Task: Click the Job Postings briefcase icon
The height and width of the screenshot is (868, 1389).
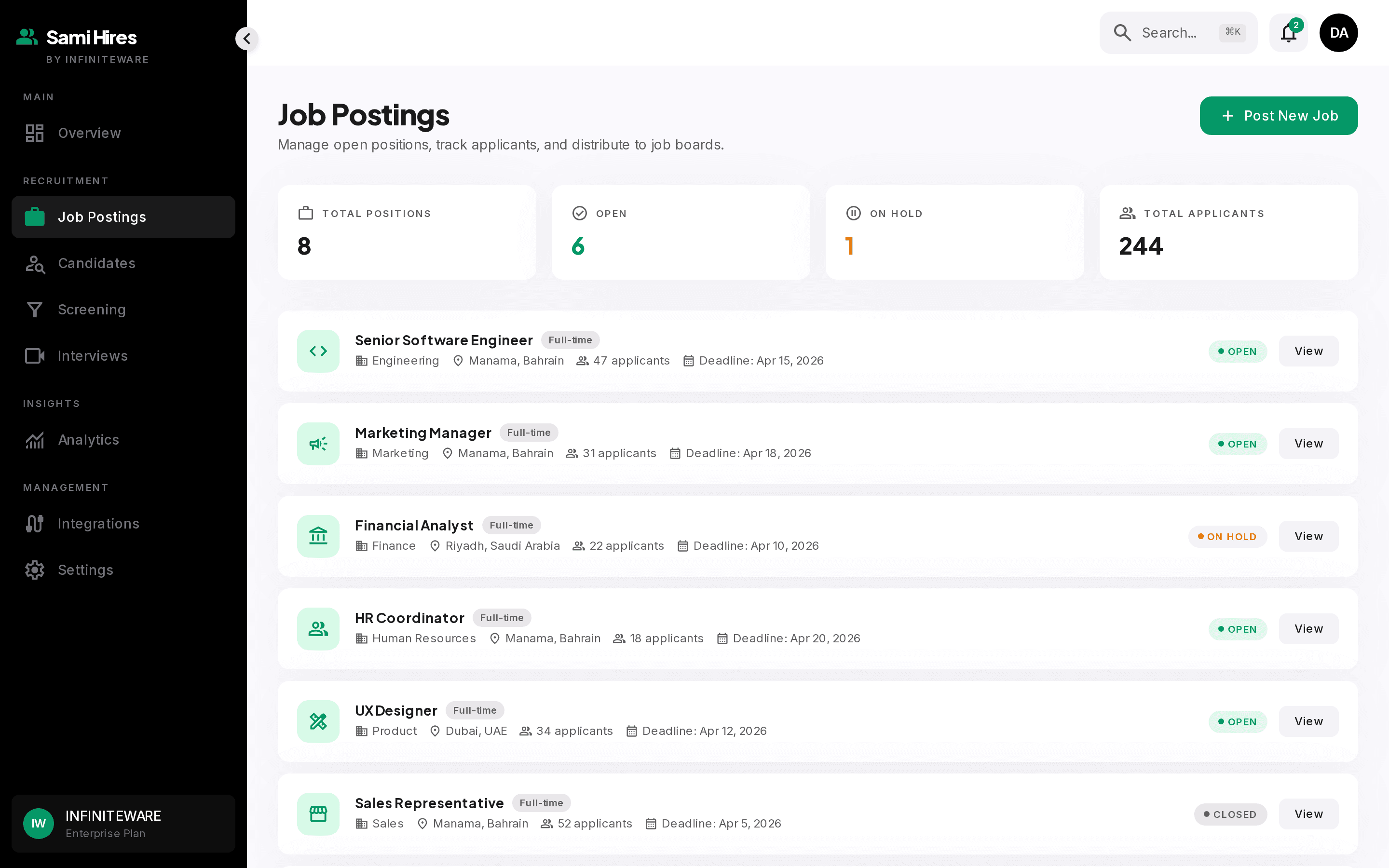Action: point(34,217)
